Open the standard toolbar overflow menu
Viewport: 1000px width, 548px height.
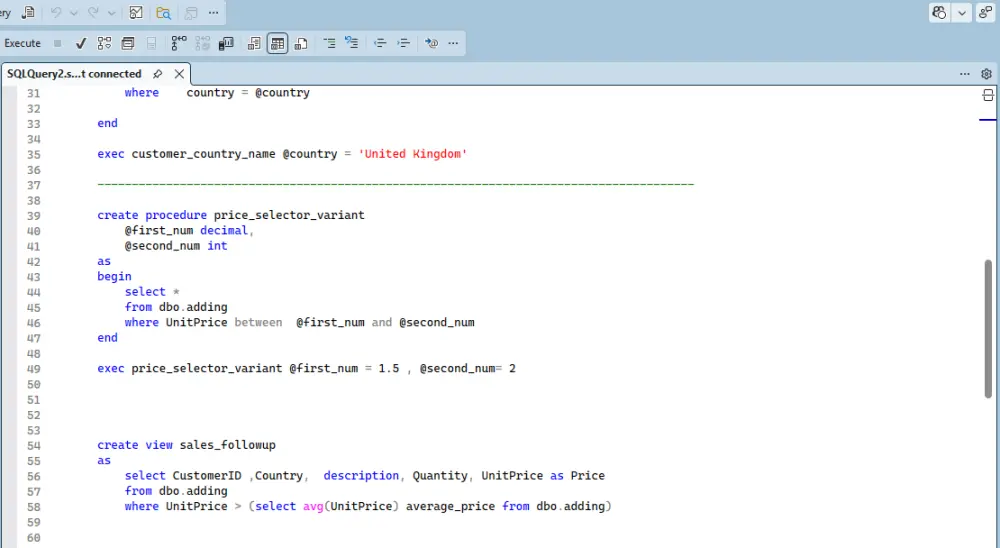click(x=214, y=12)
